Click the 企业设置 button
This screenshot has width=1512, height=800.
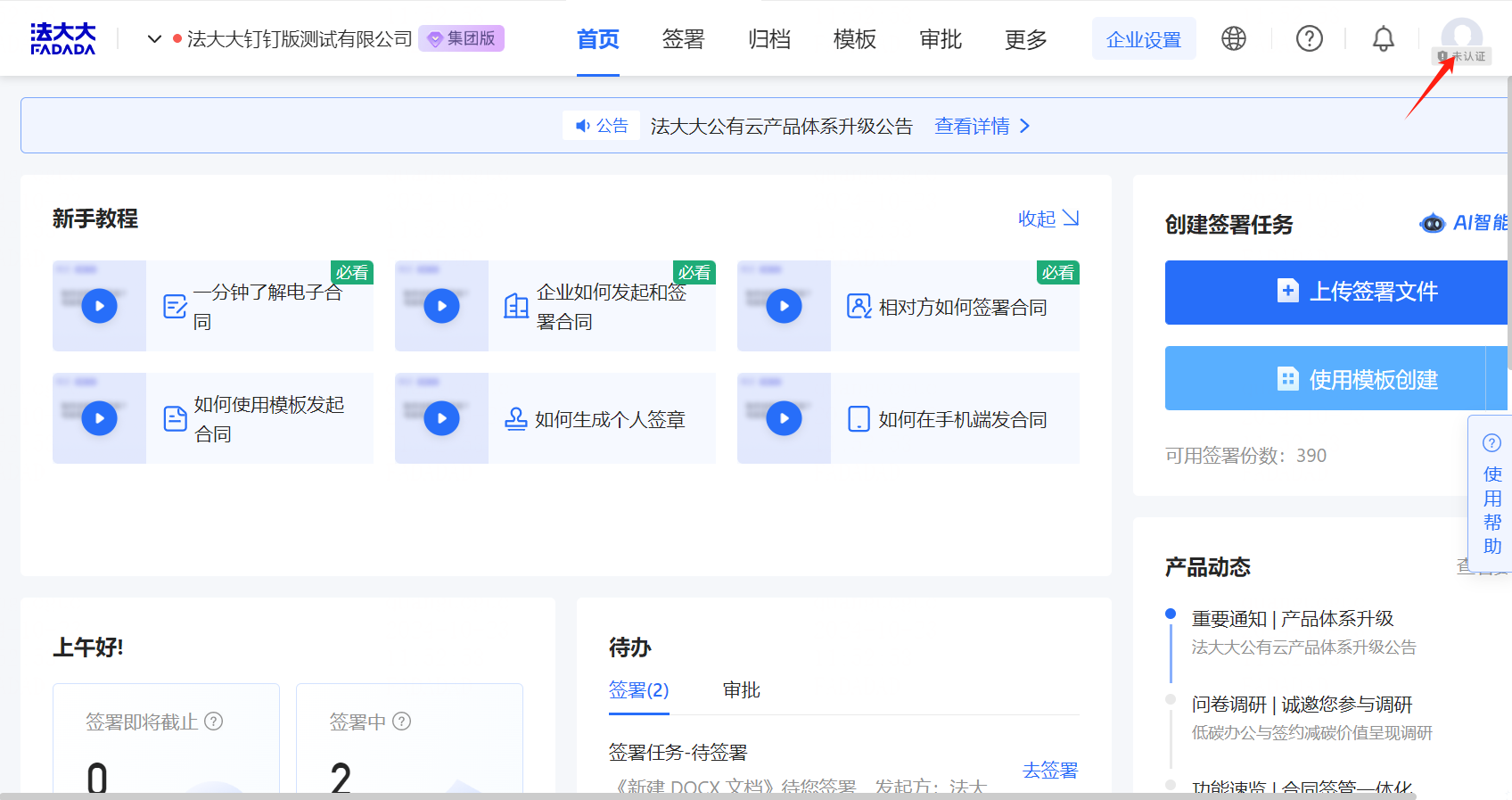click(x=1144, y=39)
